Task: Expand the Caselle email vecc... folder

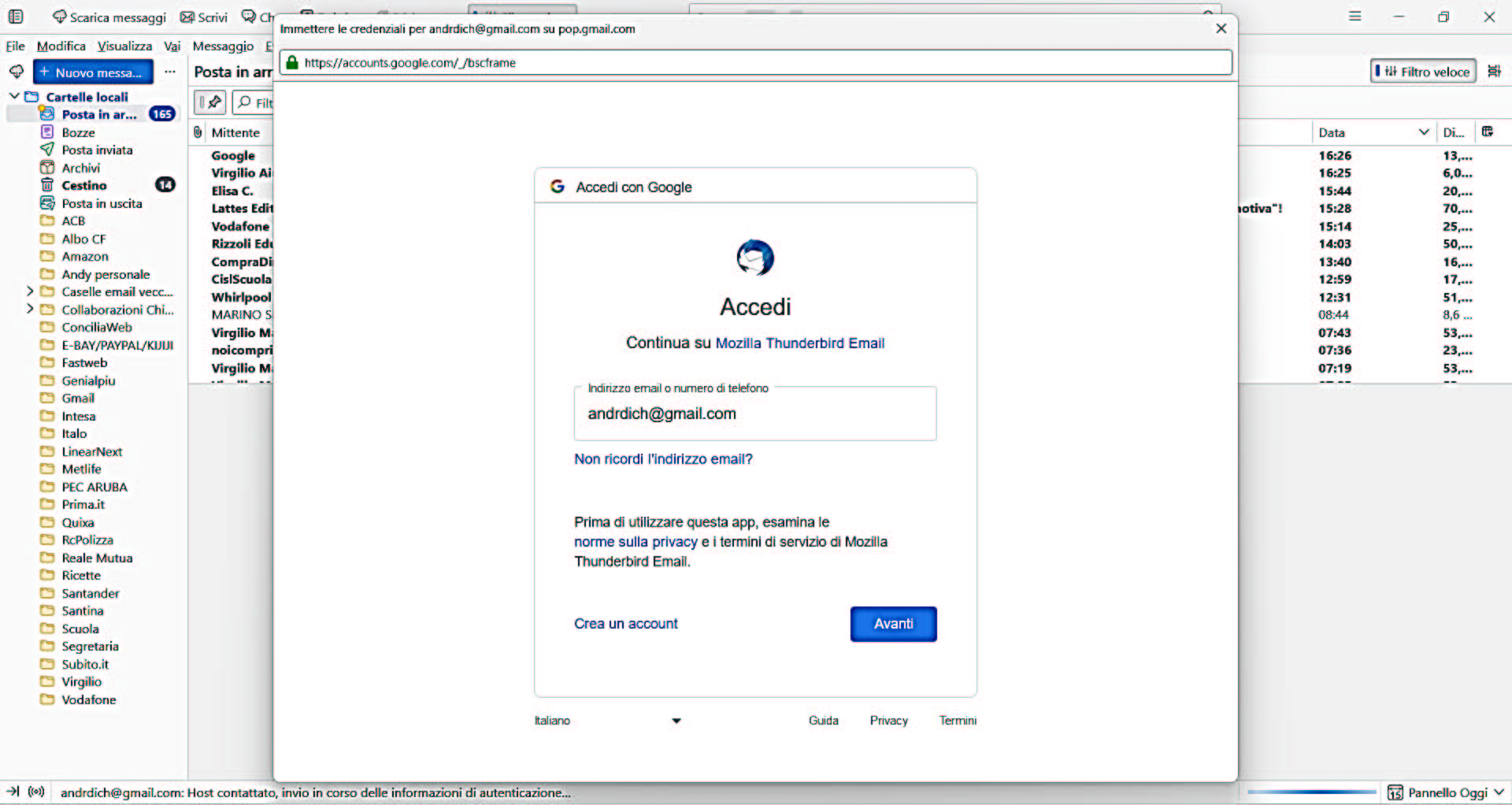Action: [30, 291]
